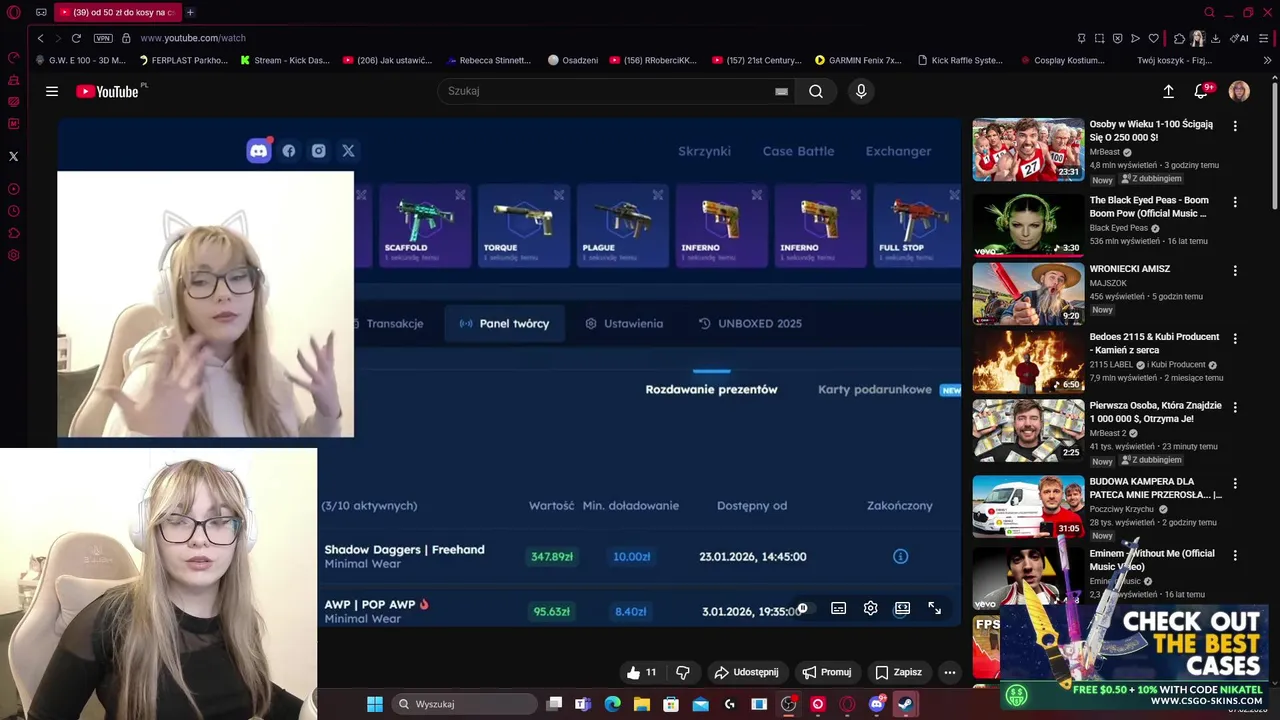Viewport: 1280px width, 720px height.
Task: Open X (Twitter) in Opera sidebar
Action: [13, 156]
